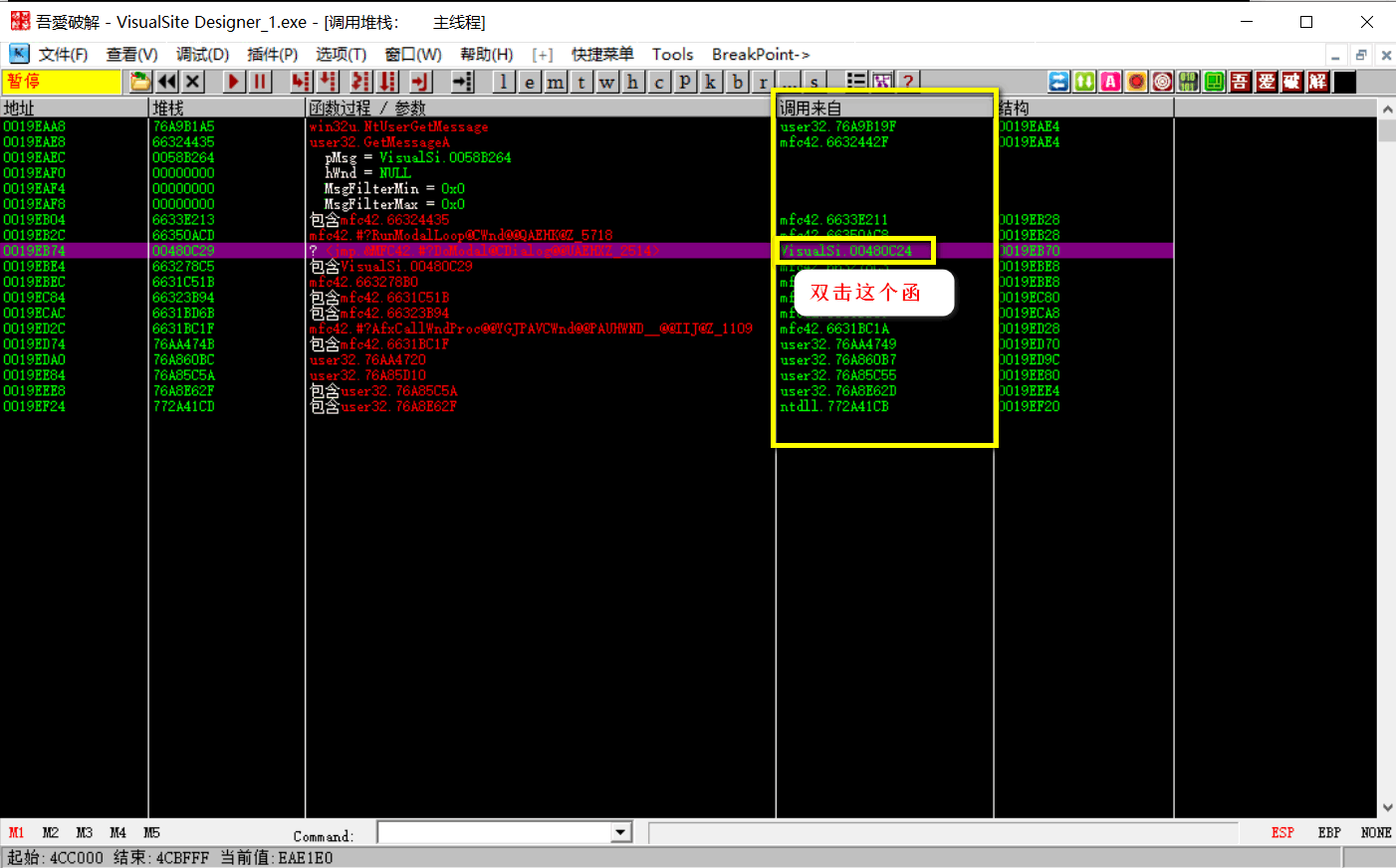Open executable modules with 'e' button
The height and width of the screenshot is (868, 1396).
(530, 82)
